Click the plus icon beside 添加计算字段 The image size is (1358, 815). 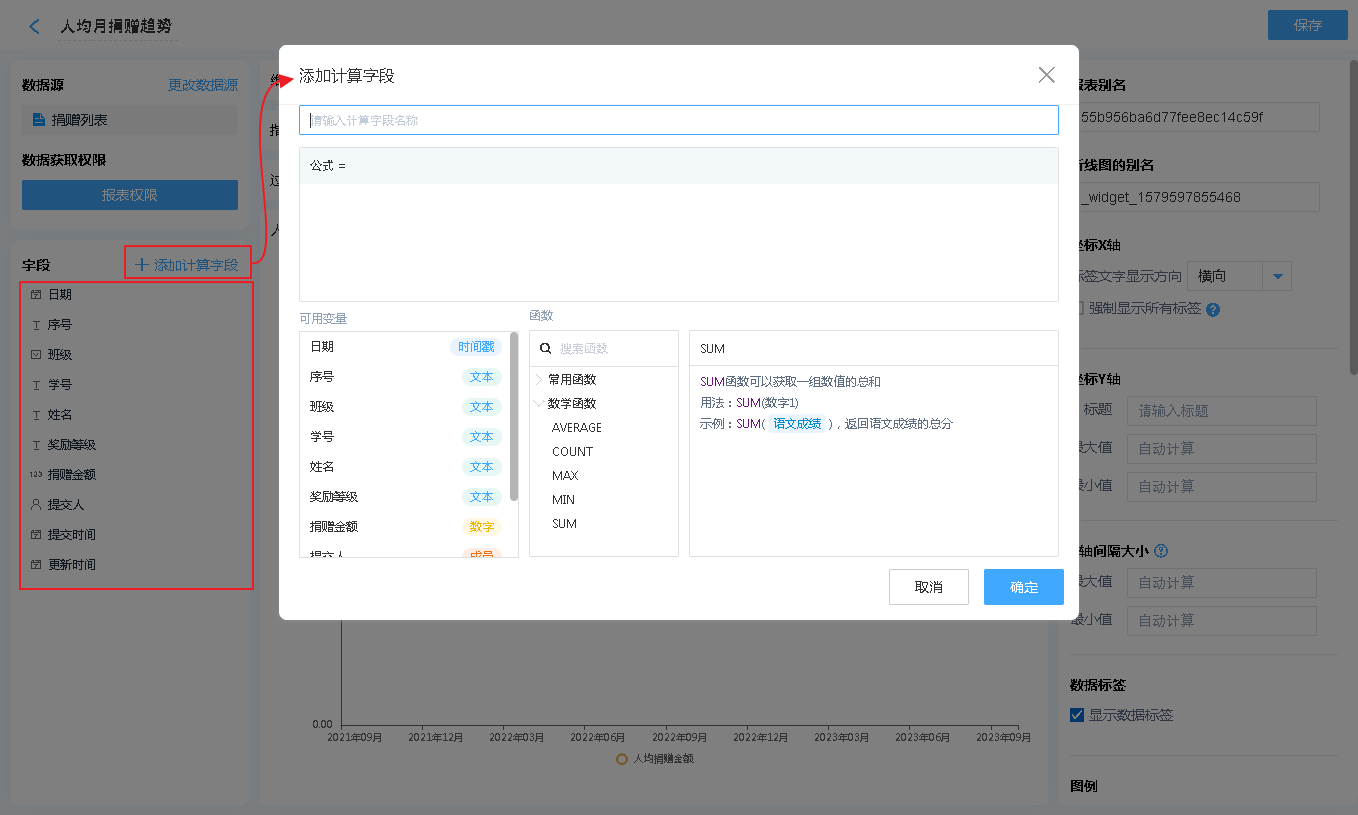pos(142,265)
